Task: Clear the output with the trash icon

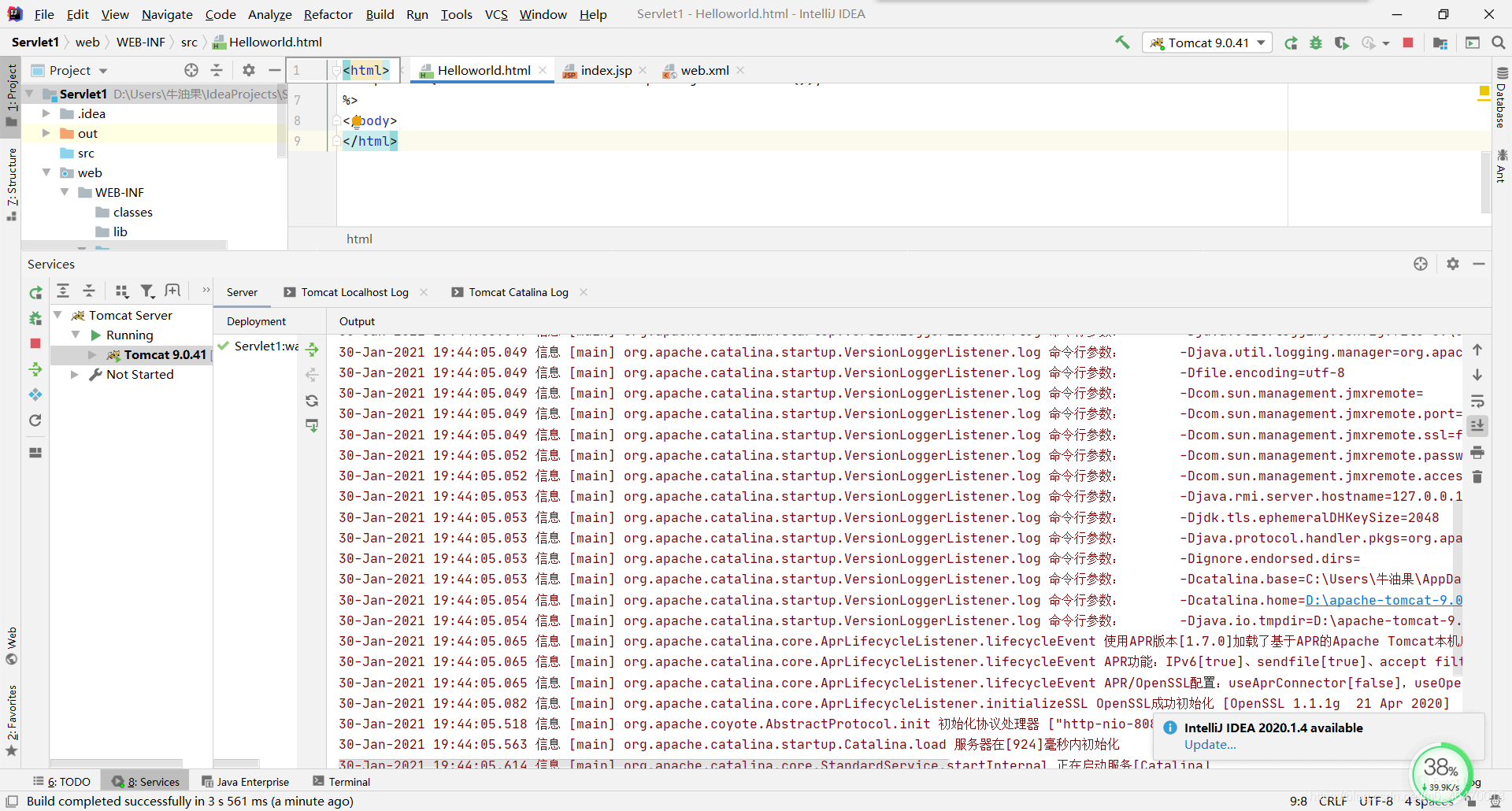Action: click(1477, 476)
